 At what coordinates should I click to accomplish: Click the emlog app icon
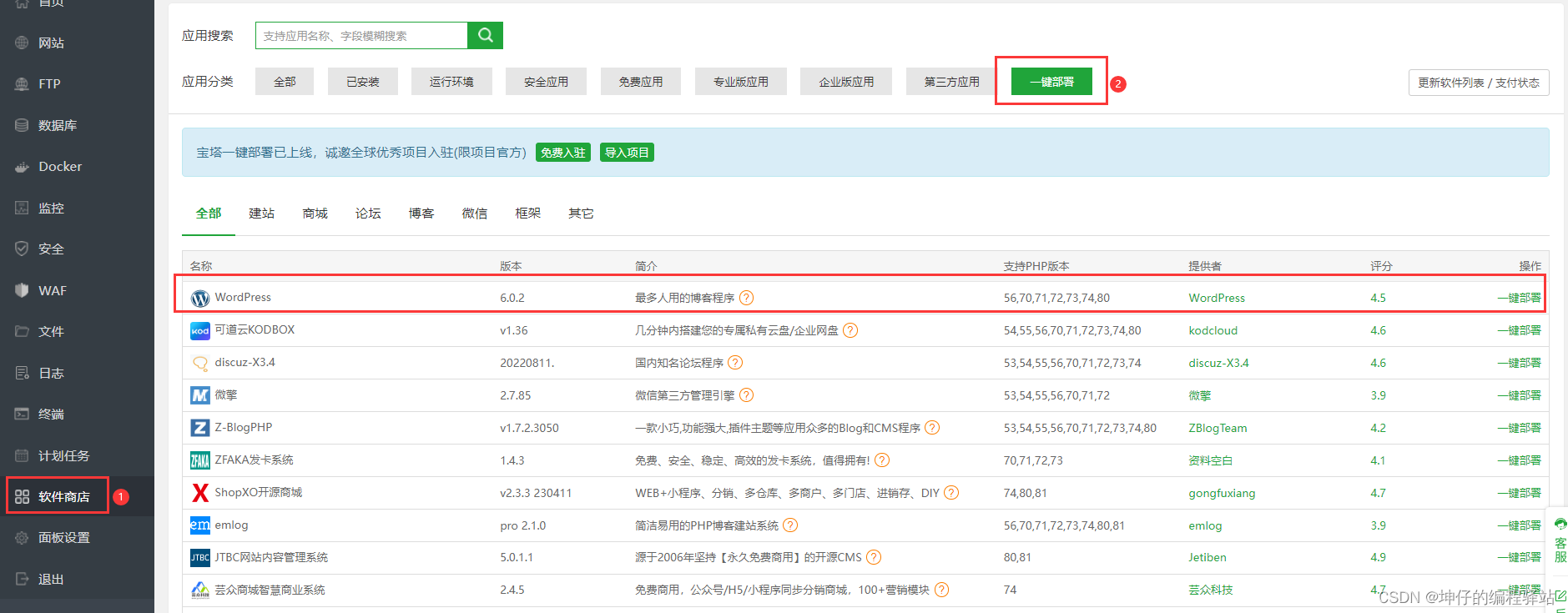200,525
